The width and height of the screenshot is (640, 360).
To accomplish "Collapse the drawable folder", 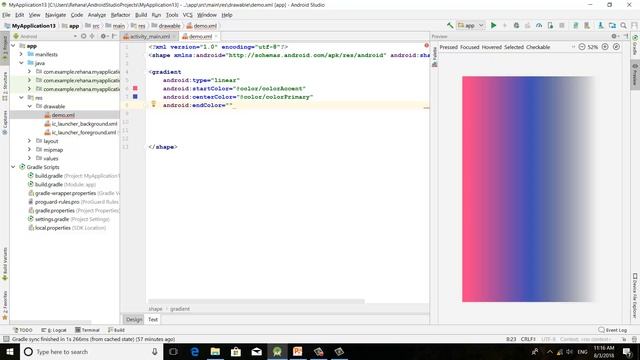I will [29, 106].
